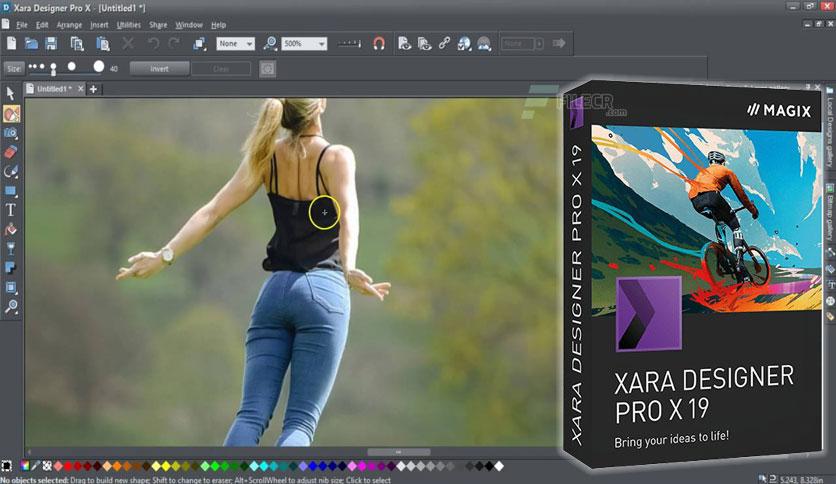Pick the bright yellow colour swatch
This screenshot has width=836, height=484.
pos(166,466)
